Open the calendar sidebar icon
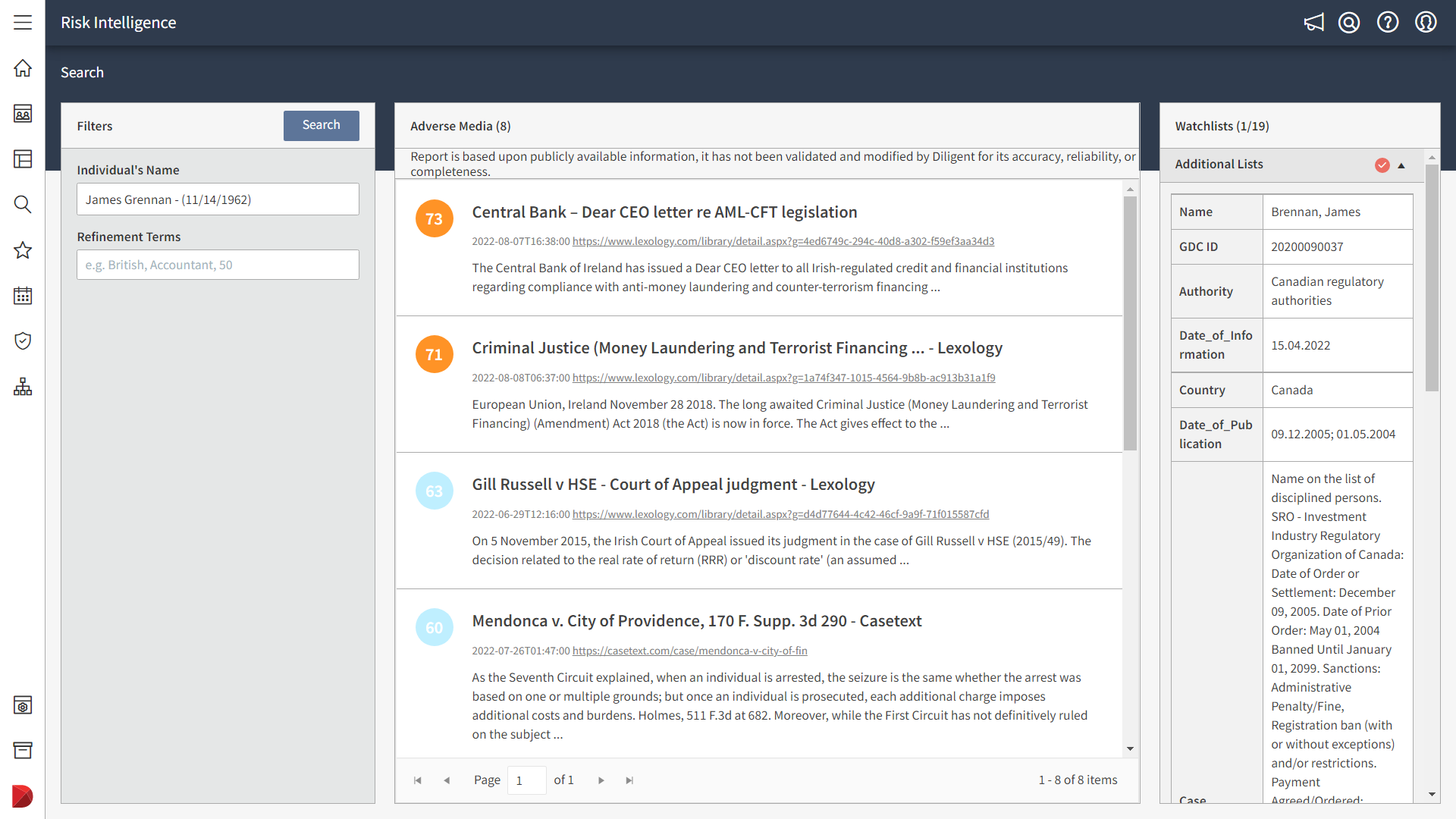1456x819 pixels. point(23,296)
